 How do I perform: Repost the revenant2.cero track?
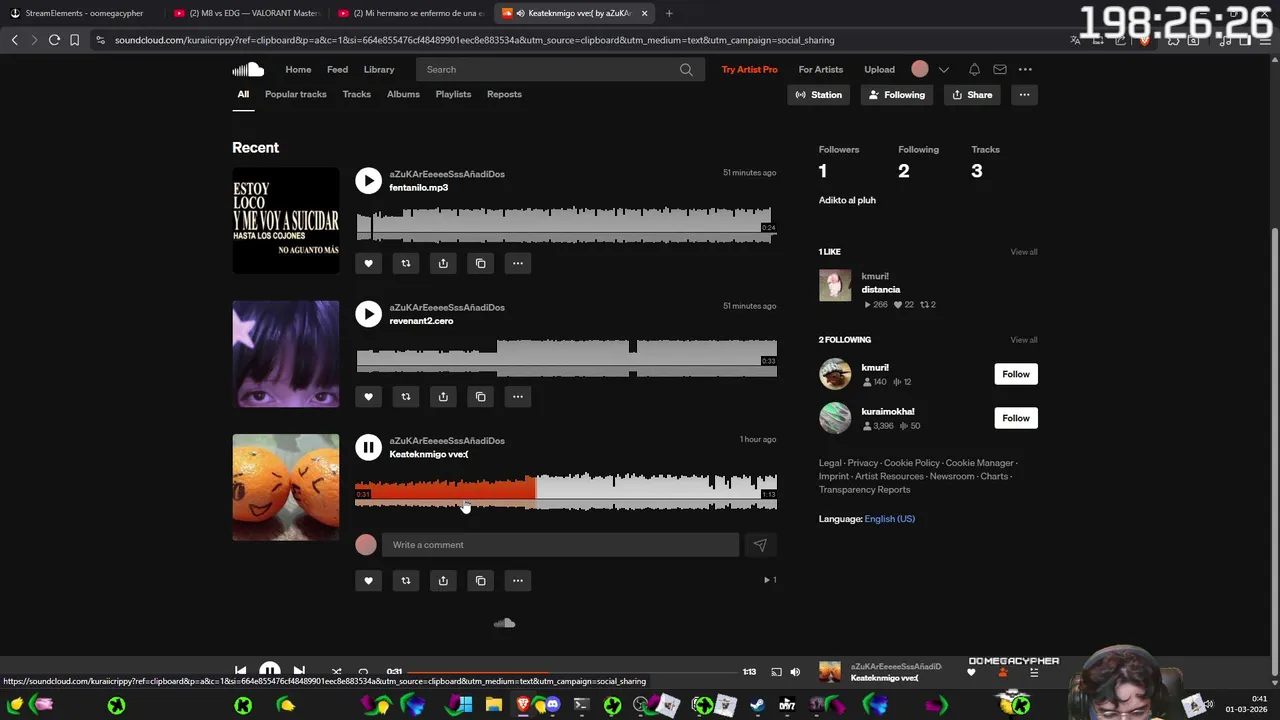406,397
